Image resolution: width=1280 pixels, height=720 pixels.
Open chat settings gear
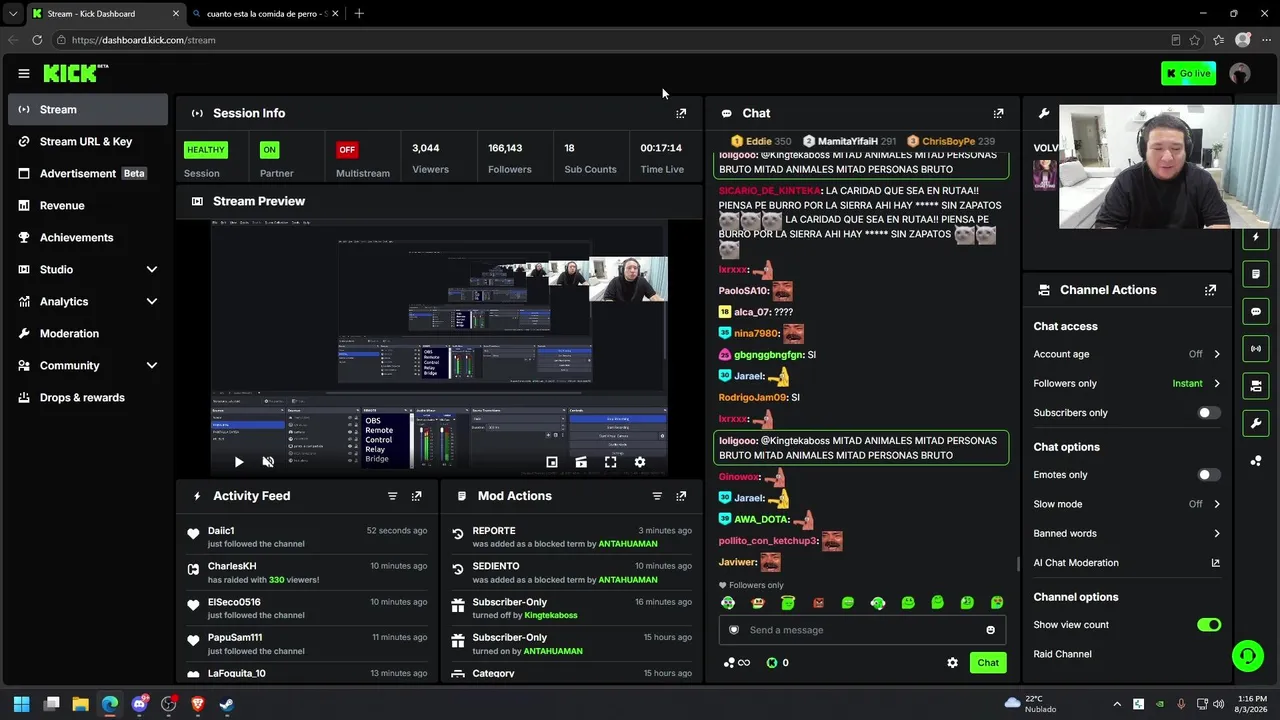coord(952,663)
